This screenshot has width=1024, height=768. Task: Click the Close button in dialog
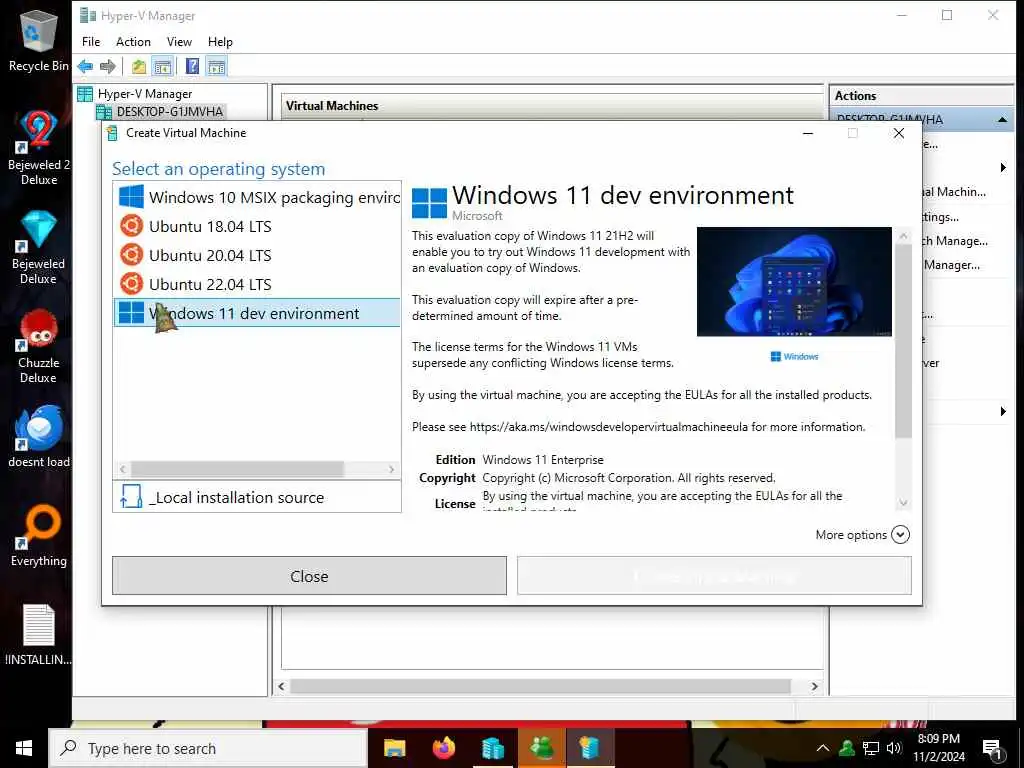(x=309, y=576)
